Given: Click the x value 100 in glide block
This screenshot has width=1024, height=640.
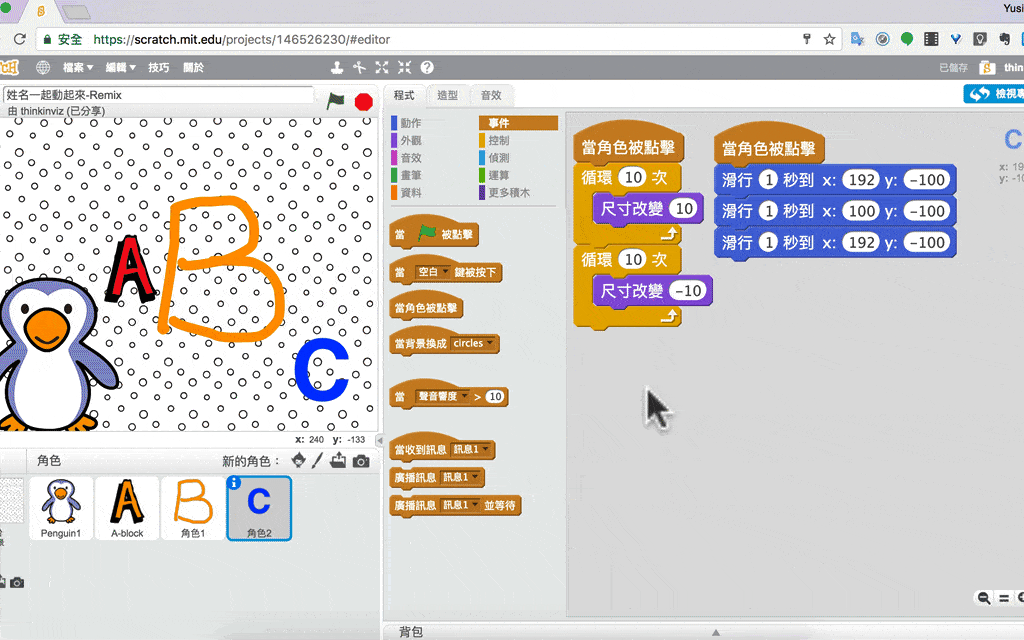Looking at the screenshot, I should click(861, 211).
